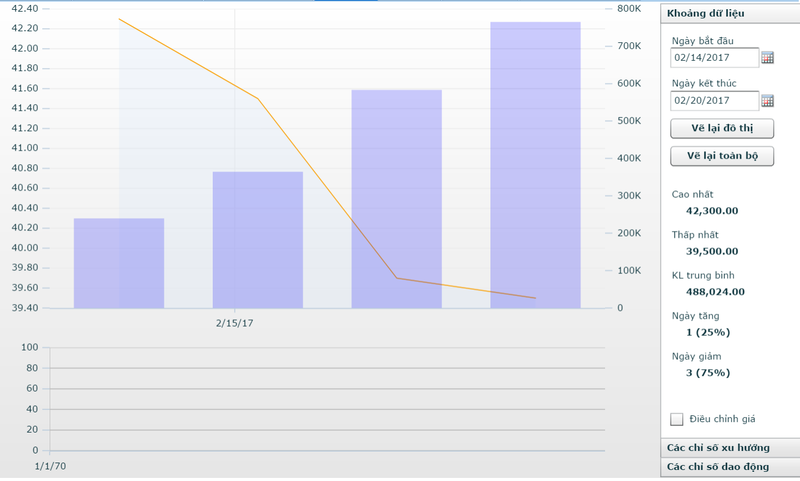This screenshot has height=481, width=800.
Task: Click the 1/1/70 label under the lower chart
Action: [49, 467]
